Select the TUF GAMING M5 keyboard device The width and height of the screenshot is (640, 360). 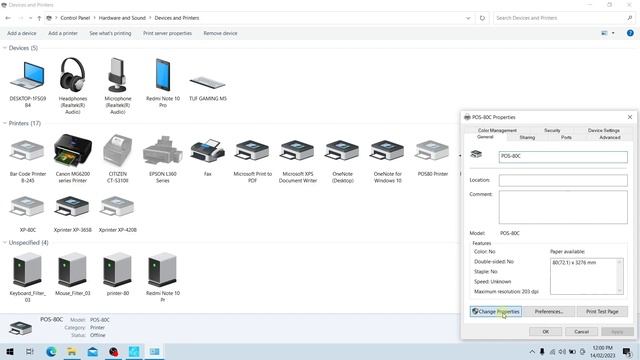pyautogui.click(x=208, y=88)
